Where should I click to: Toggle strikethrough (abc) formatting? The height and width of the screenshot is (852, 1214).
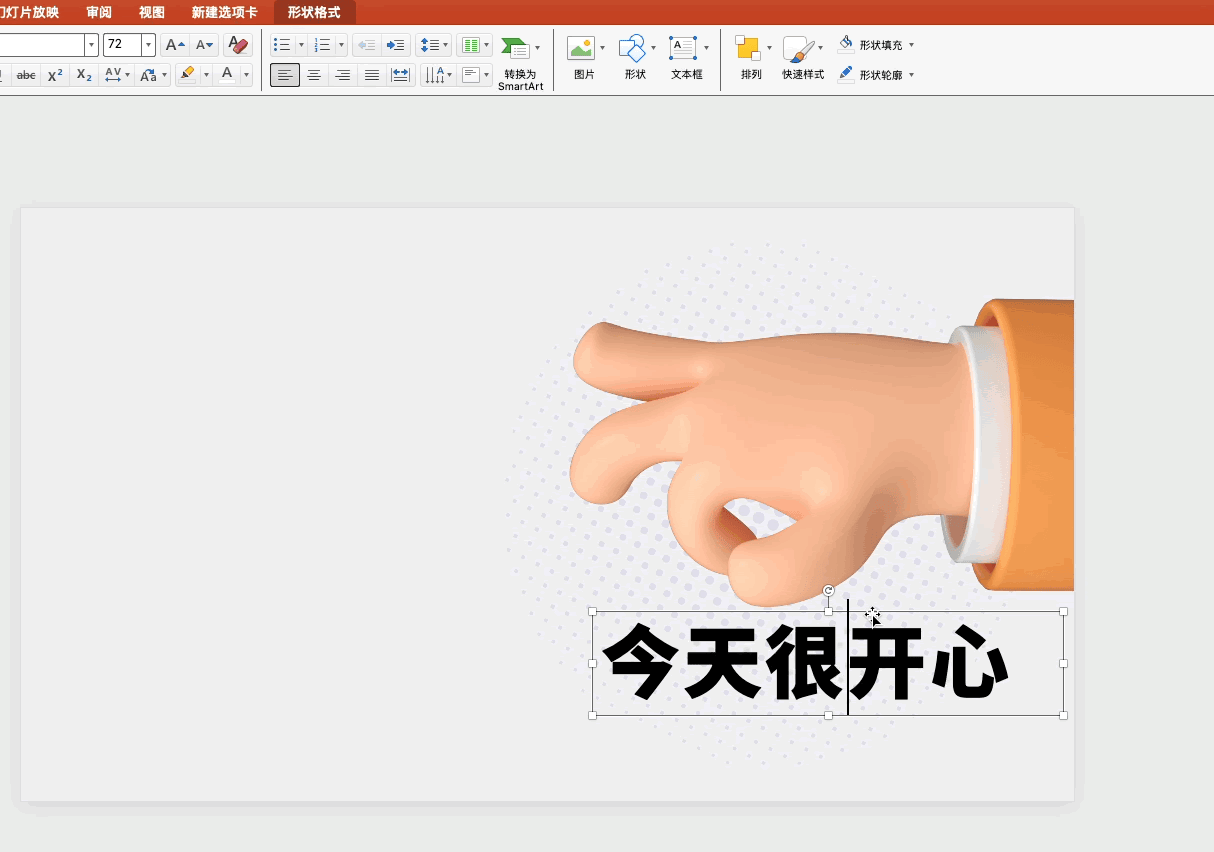[x=27, y=75]
